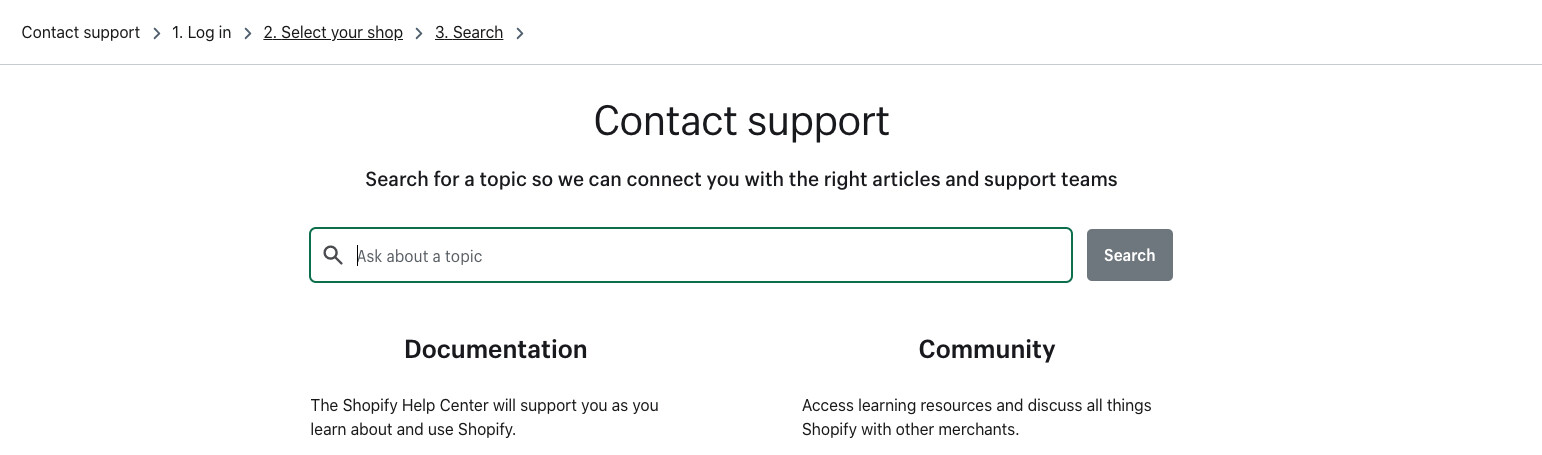This screenshot has height=455, width=1542.
Task: Select the 1. Log in breadcrumb step
Action: coord(201,32)
